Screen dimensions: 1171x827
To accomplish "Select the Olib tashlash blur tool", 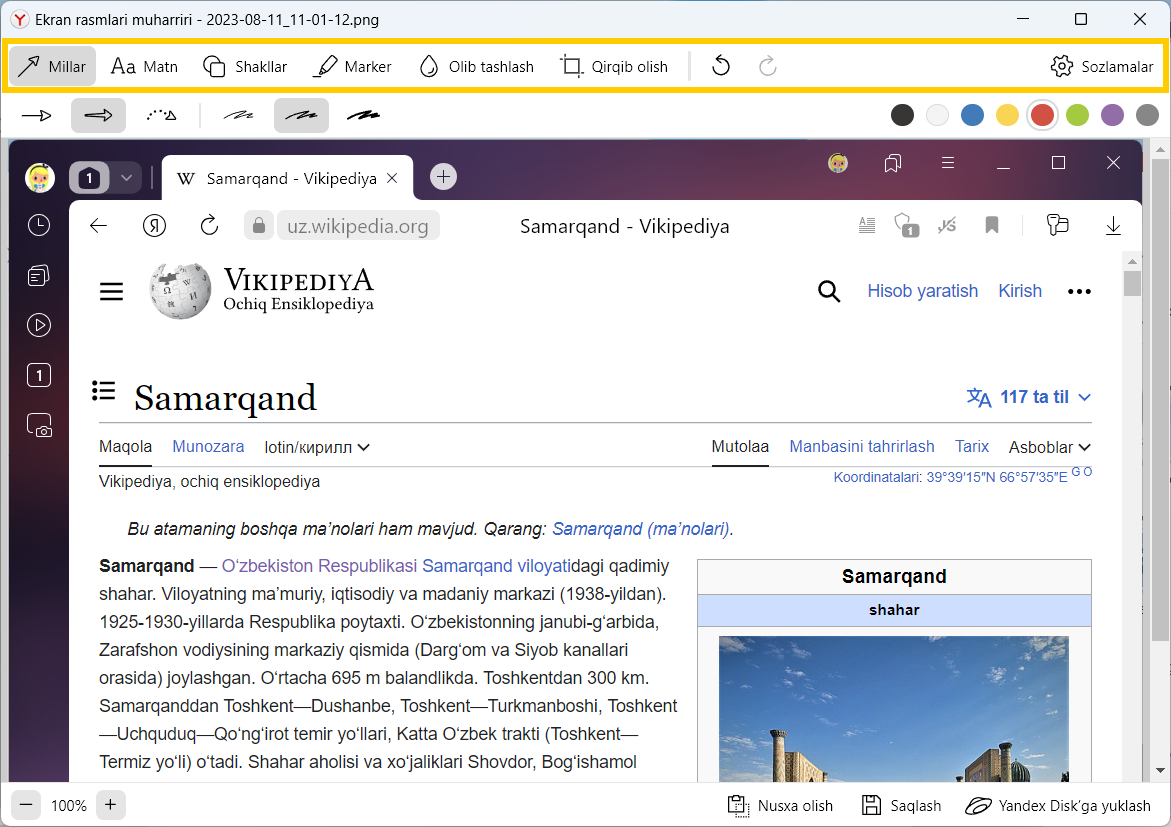I will 476,67.
